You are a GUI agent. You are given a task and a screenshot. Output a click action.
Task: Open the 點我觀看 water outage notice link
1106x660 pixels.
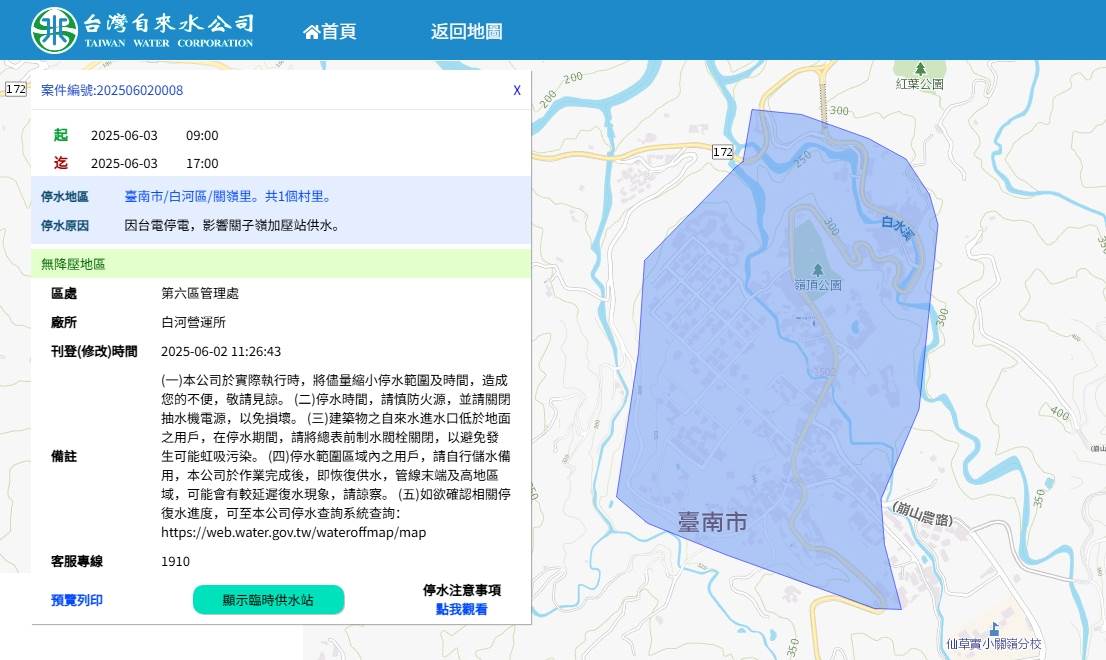click(x=461, y=609)
